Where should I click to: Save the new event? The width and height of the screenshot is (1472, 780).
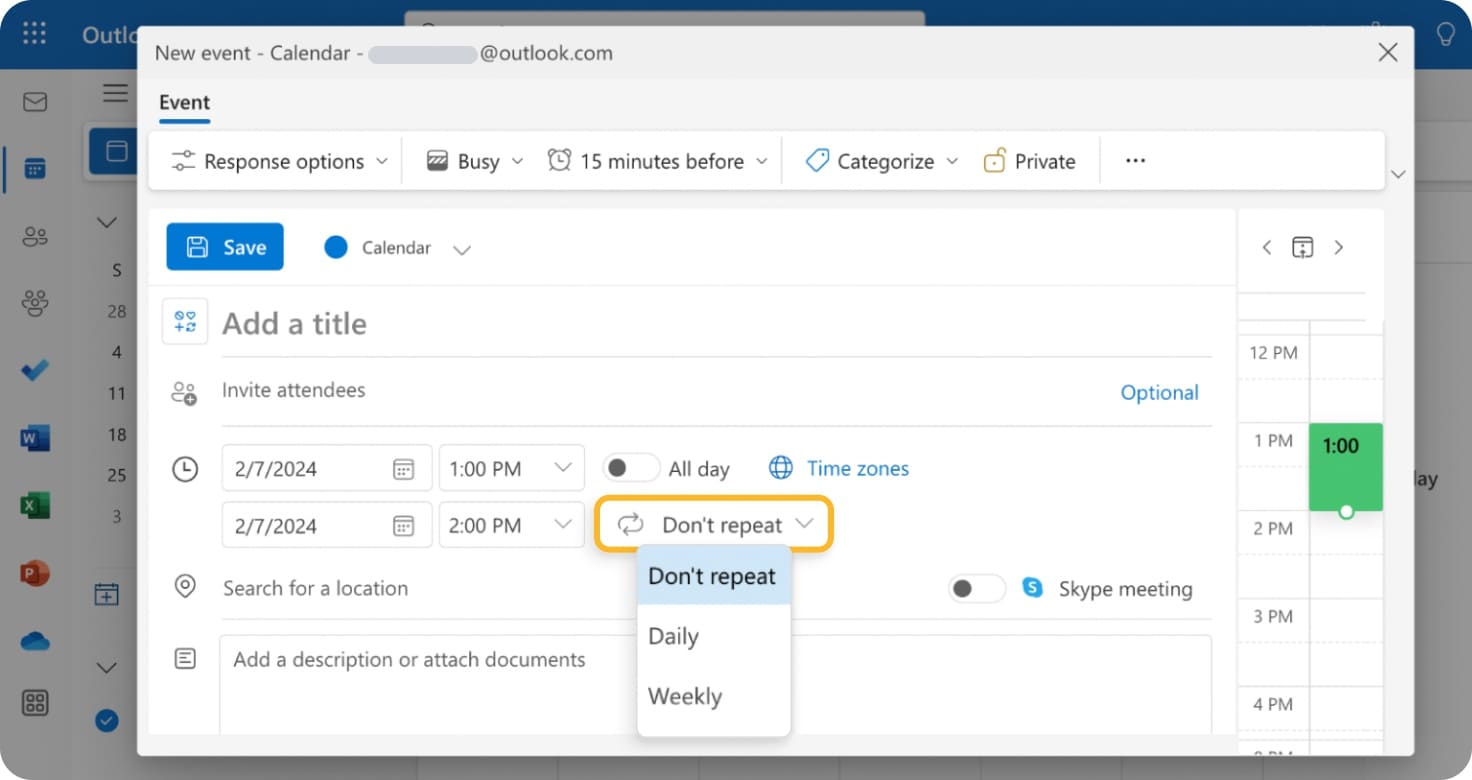coord(224,247)
